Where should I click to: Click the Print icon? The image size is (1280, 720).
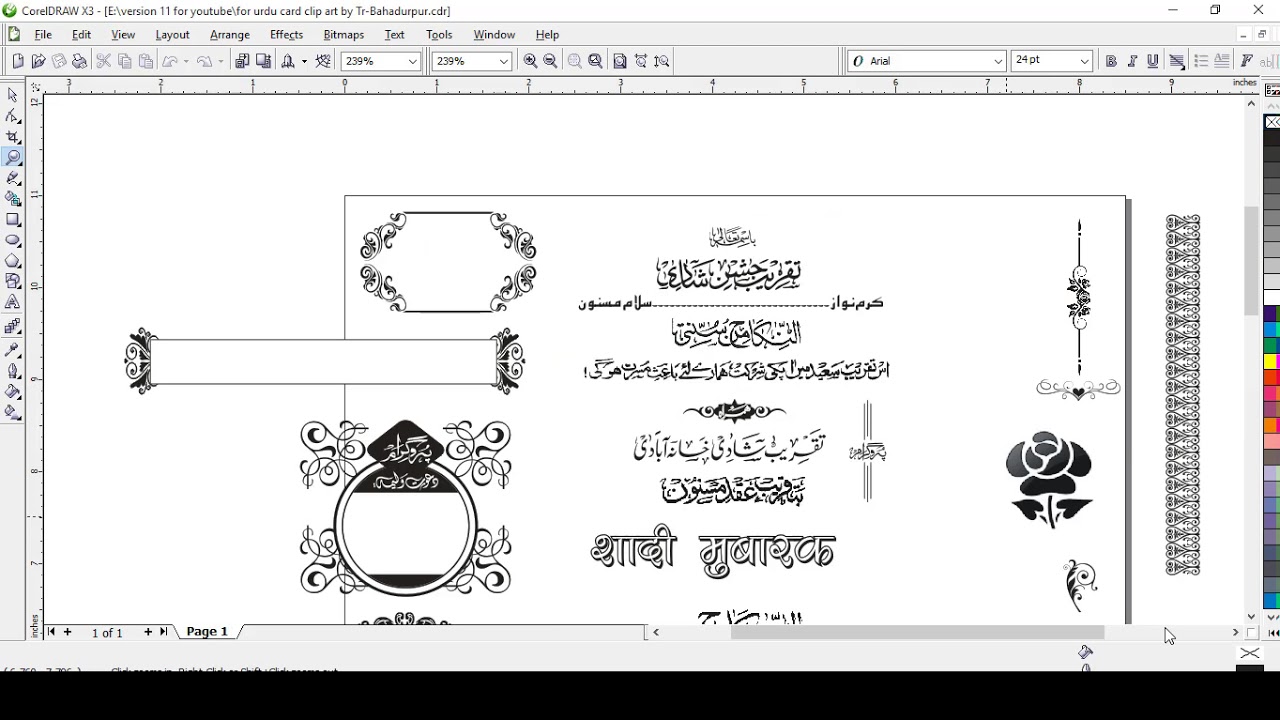tap(79, 61)
